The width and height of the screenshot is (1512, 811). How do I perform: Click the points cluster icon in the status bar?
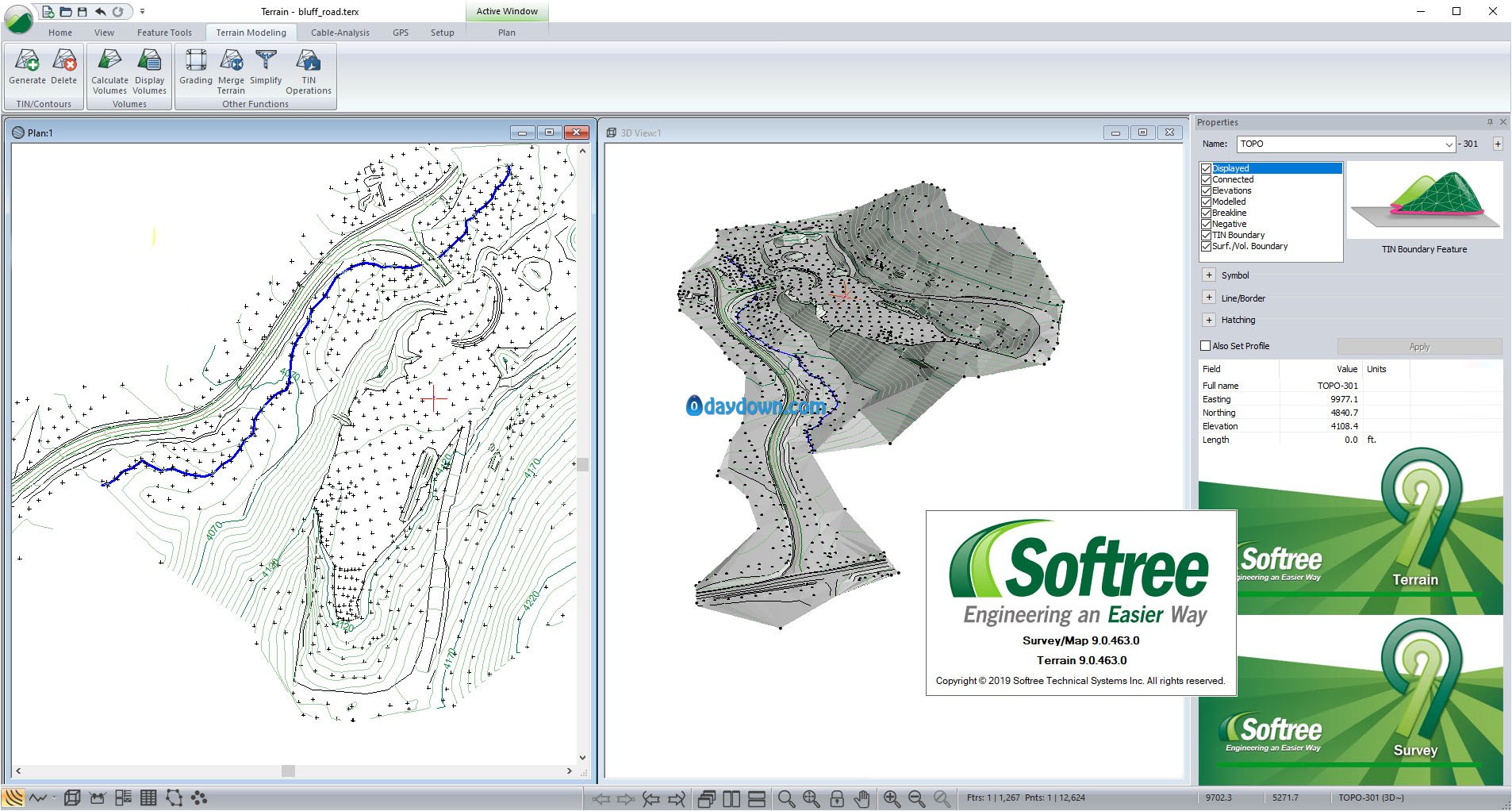point(198,798)
